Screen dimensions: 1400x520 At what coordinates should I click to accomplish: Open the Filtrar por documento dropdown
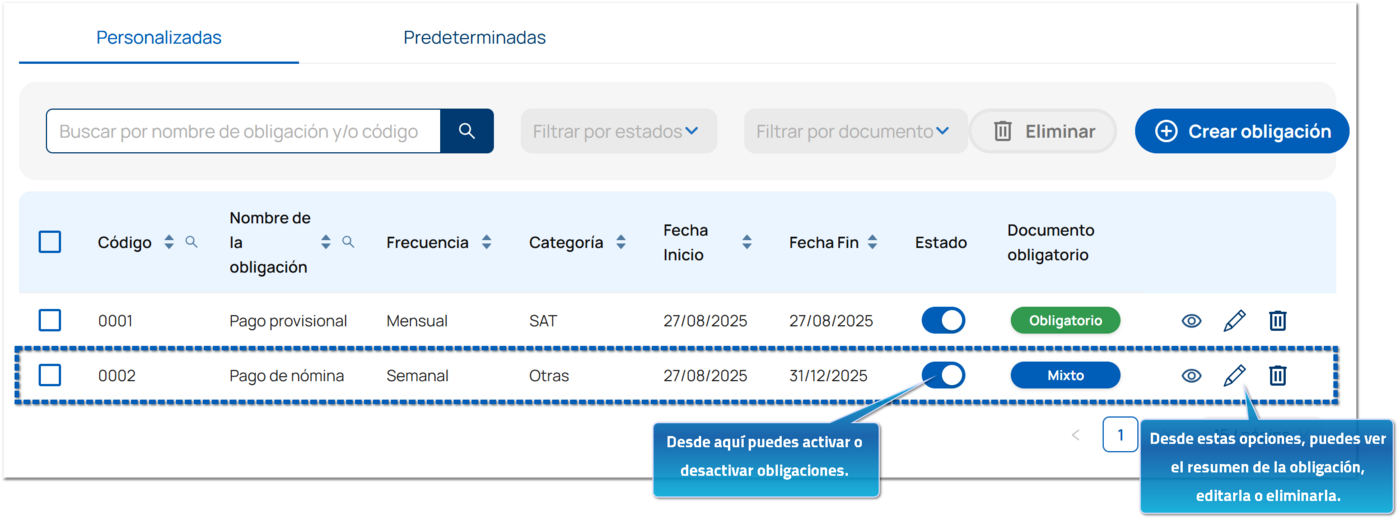tap(855, 131)
